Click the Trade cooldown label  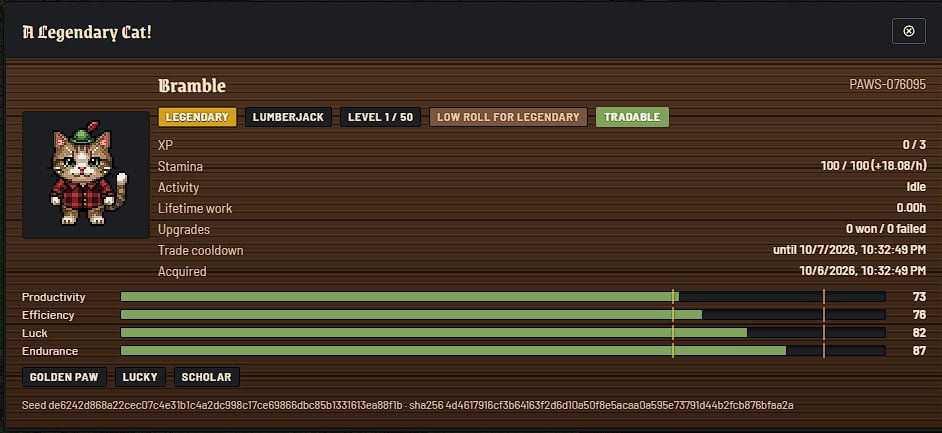pos(201,250)
